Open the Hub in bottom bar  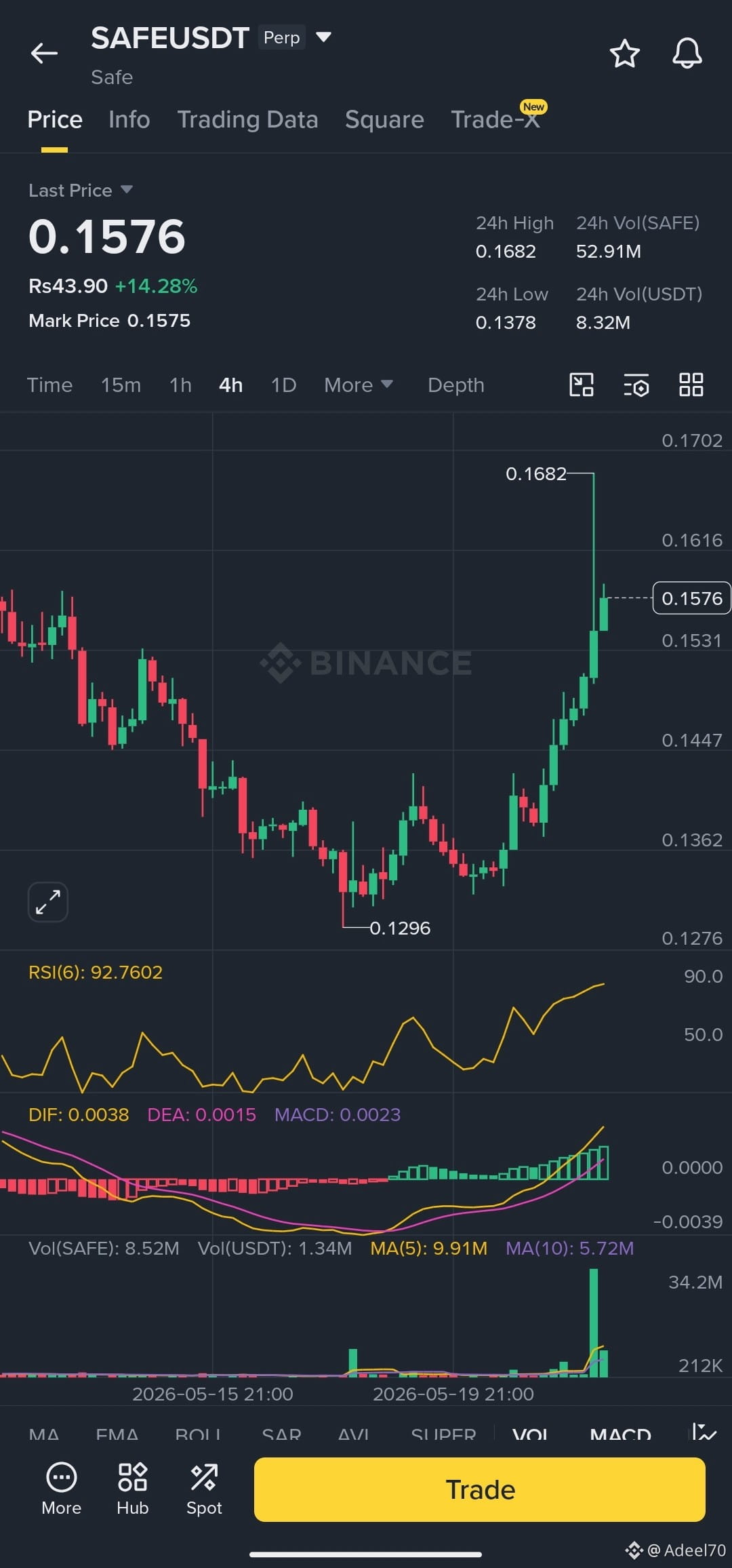(133, 1489)
